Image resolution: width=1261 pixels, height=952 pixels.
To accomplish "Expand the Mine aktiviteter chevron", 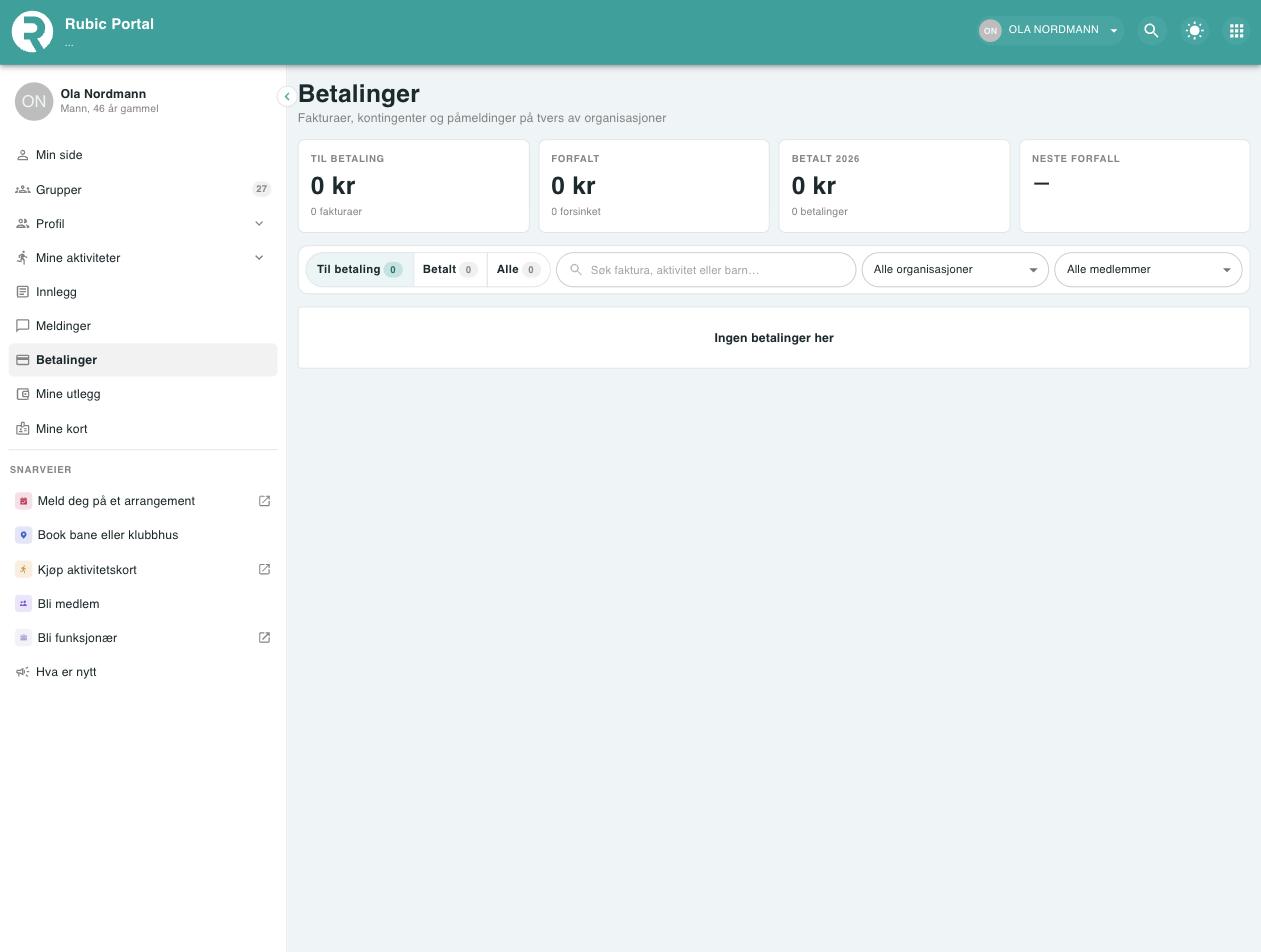I will [259, 257].
